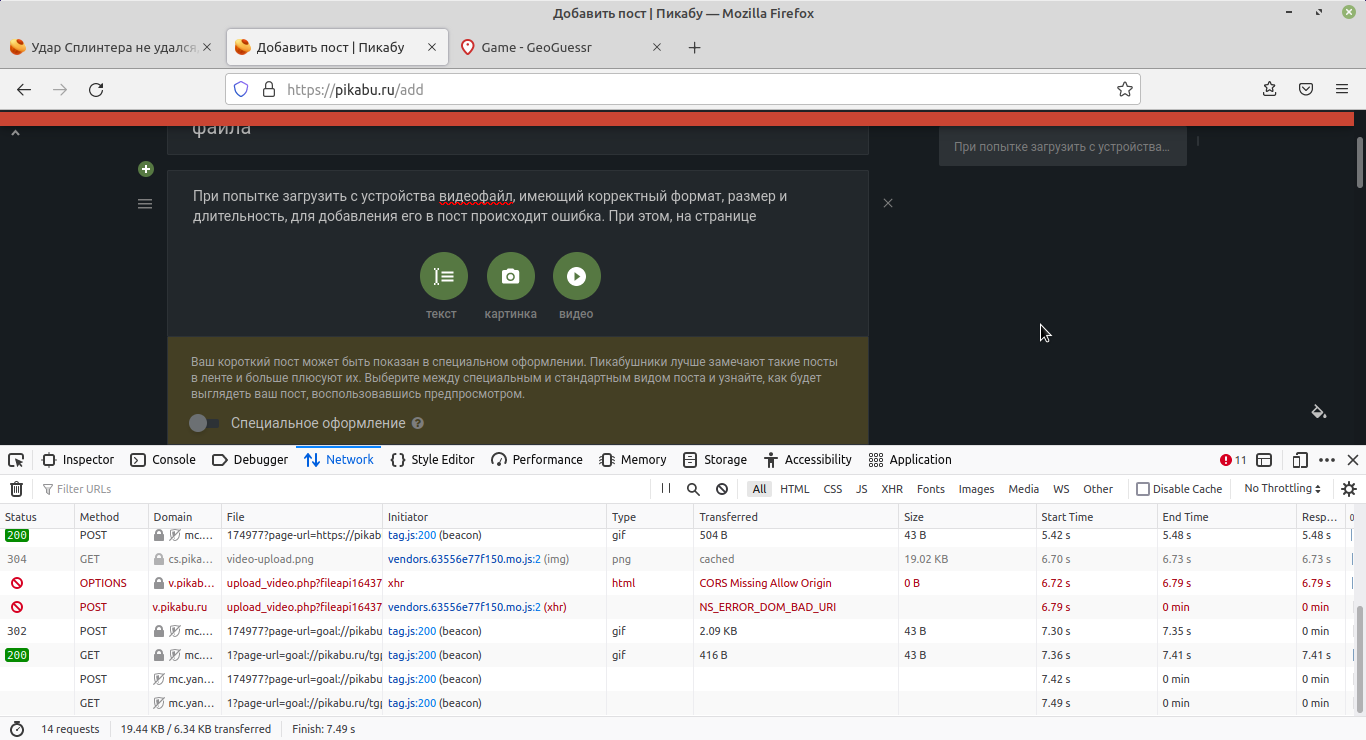
Task: Switch to the 'Удар Сплинтера' tab
Action: 112,47
